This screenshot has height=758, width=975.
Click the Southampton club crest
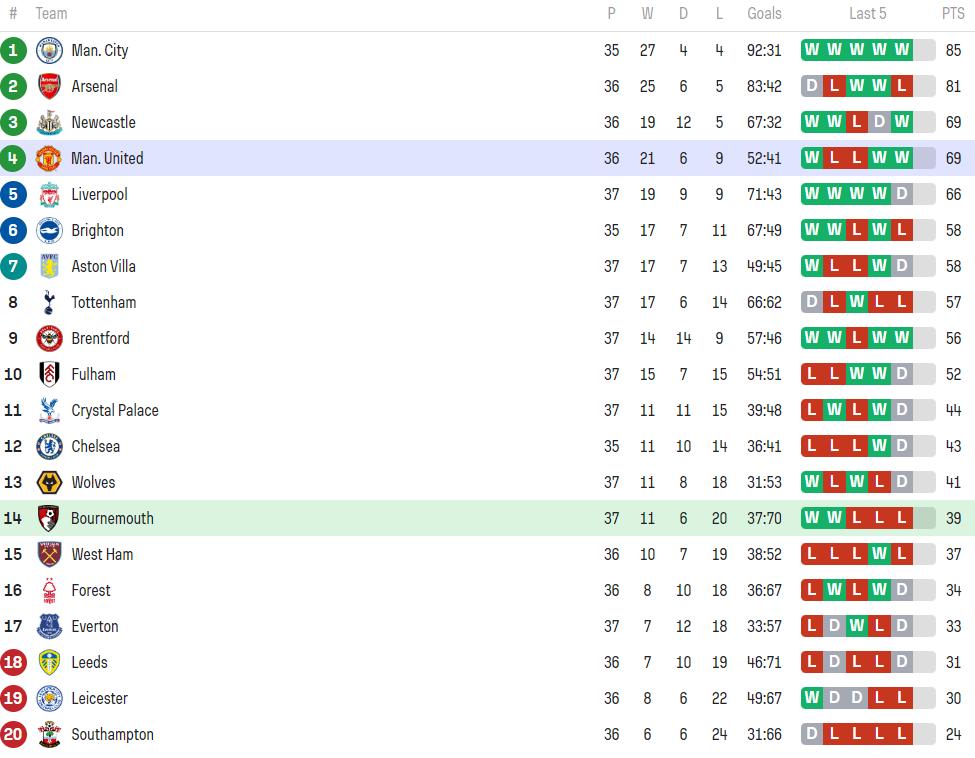coord(49,734)
